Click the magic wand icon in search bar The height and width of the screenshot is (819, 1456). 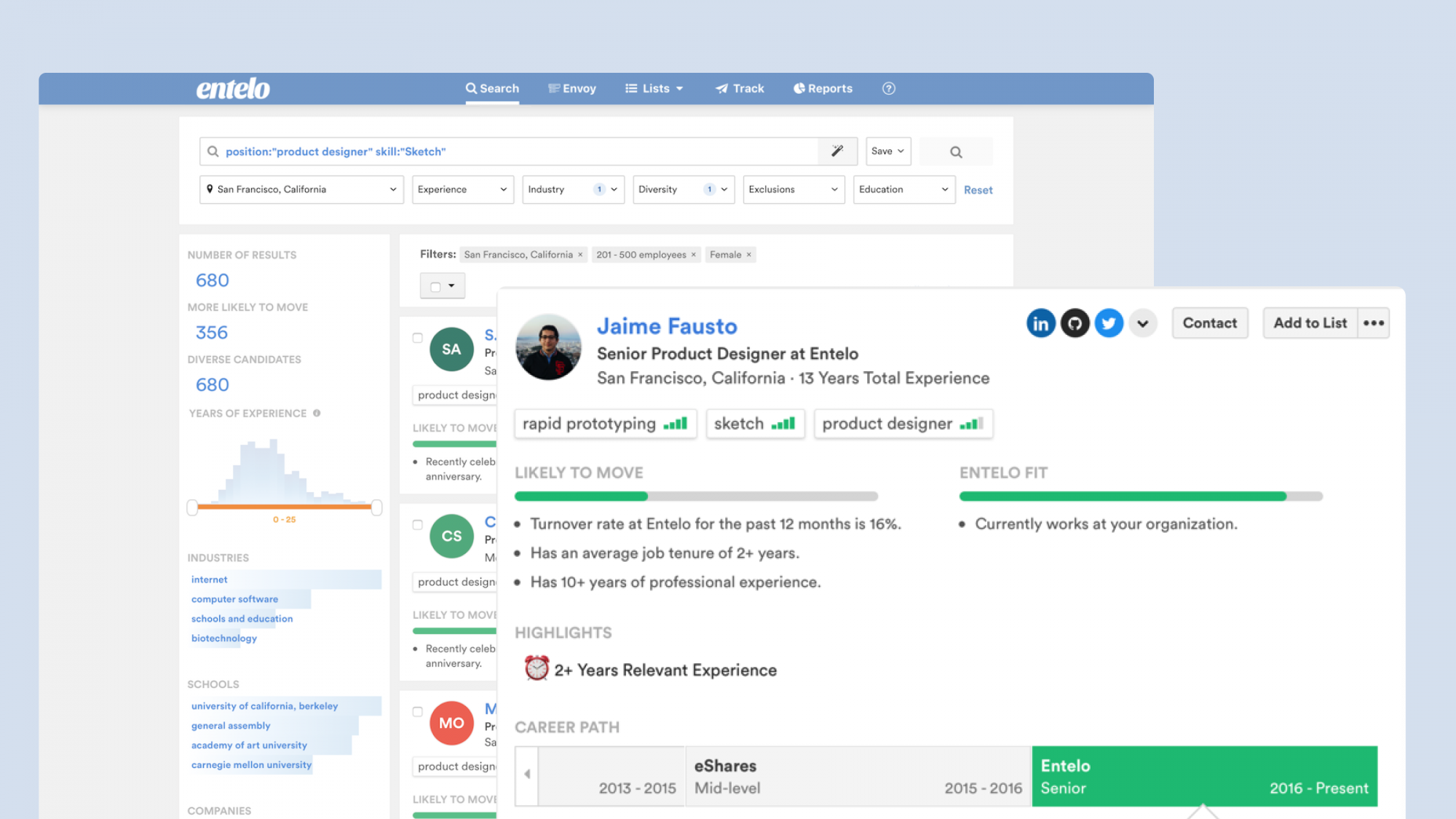pyautogui.click(x=837, y=151)
